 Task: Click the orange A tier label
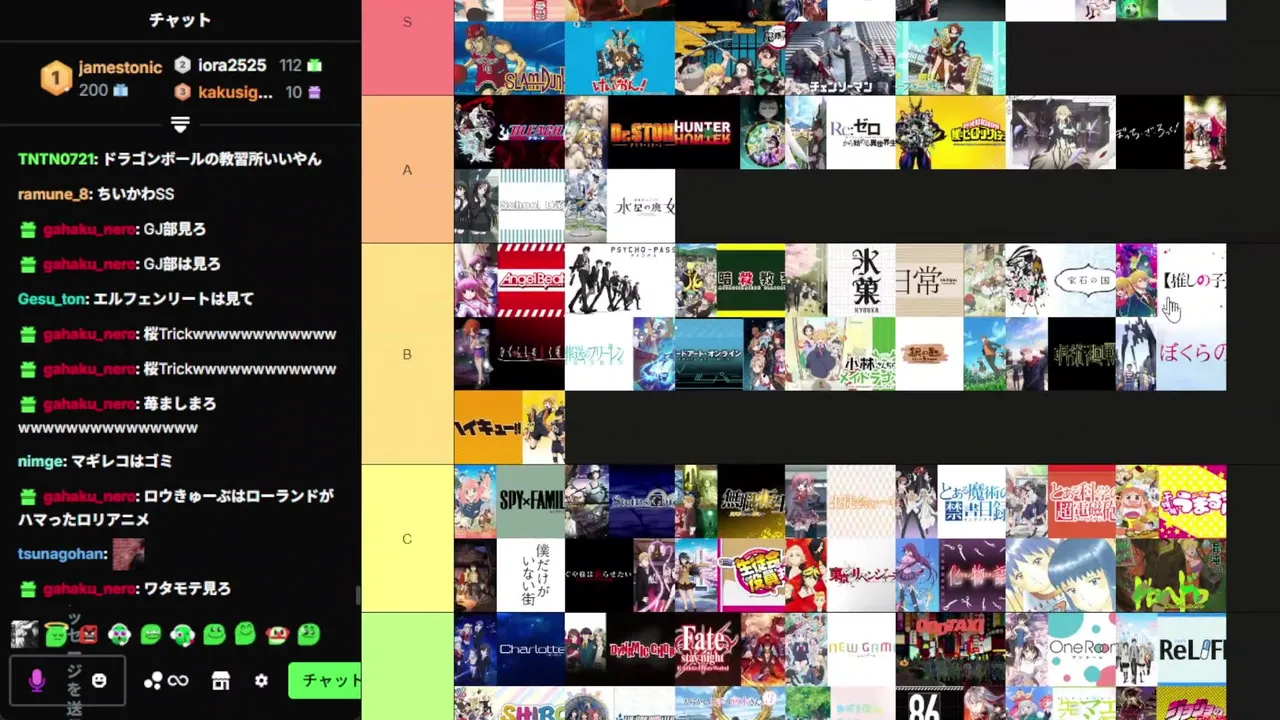pos(407,170)
